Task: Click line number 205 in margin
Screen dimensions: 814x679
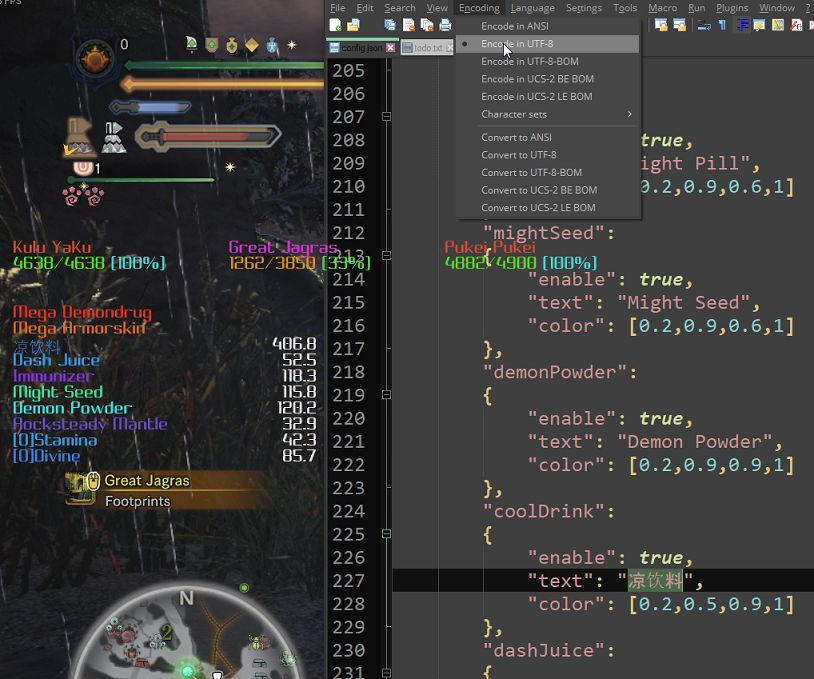Action: click(x=348, y=71)
